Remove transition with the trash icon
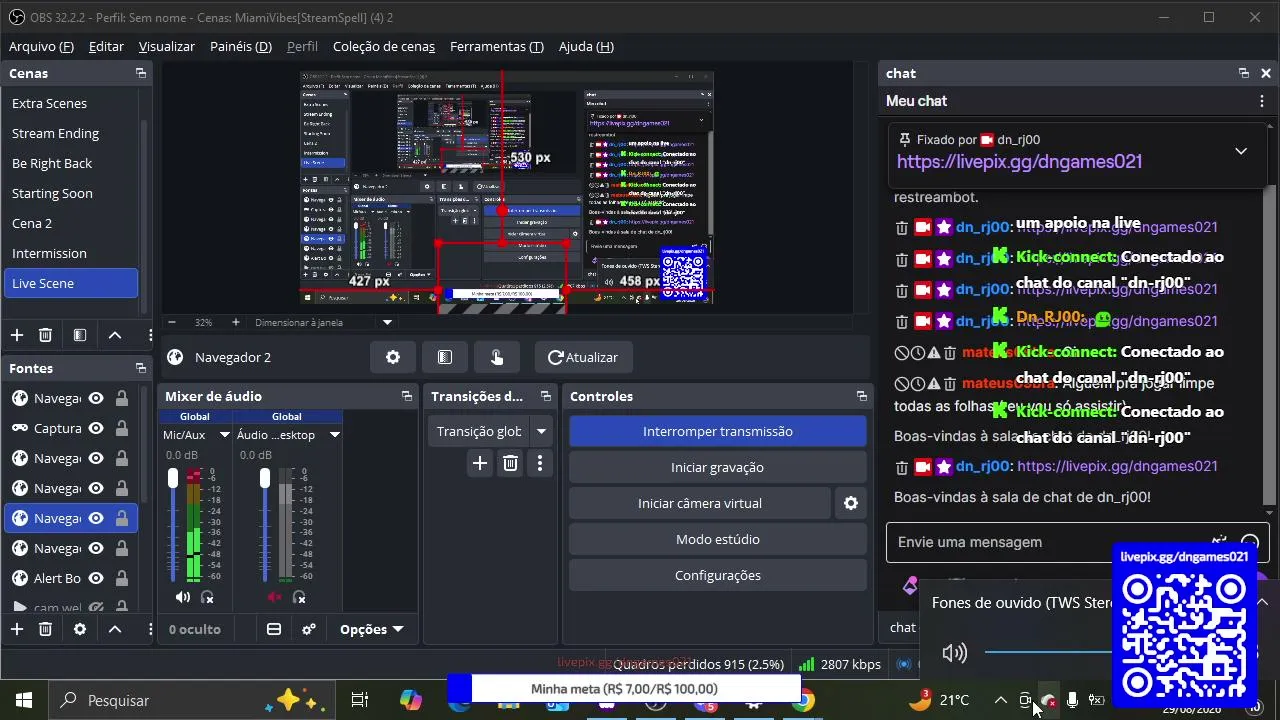The image size is (1280, 720). [x=510, y=463]
